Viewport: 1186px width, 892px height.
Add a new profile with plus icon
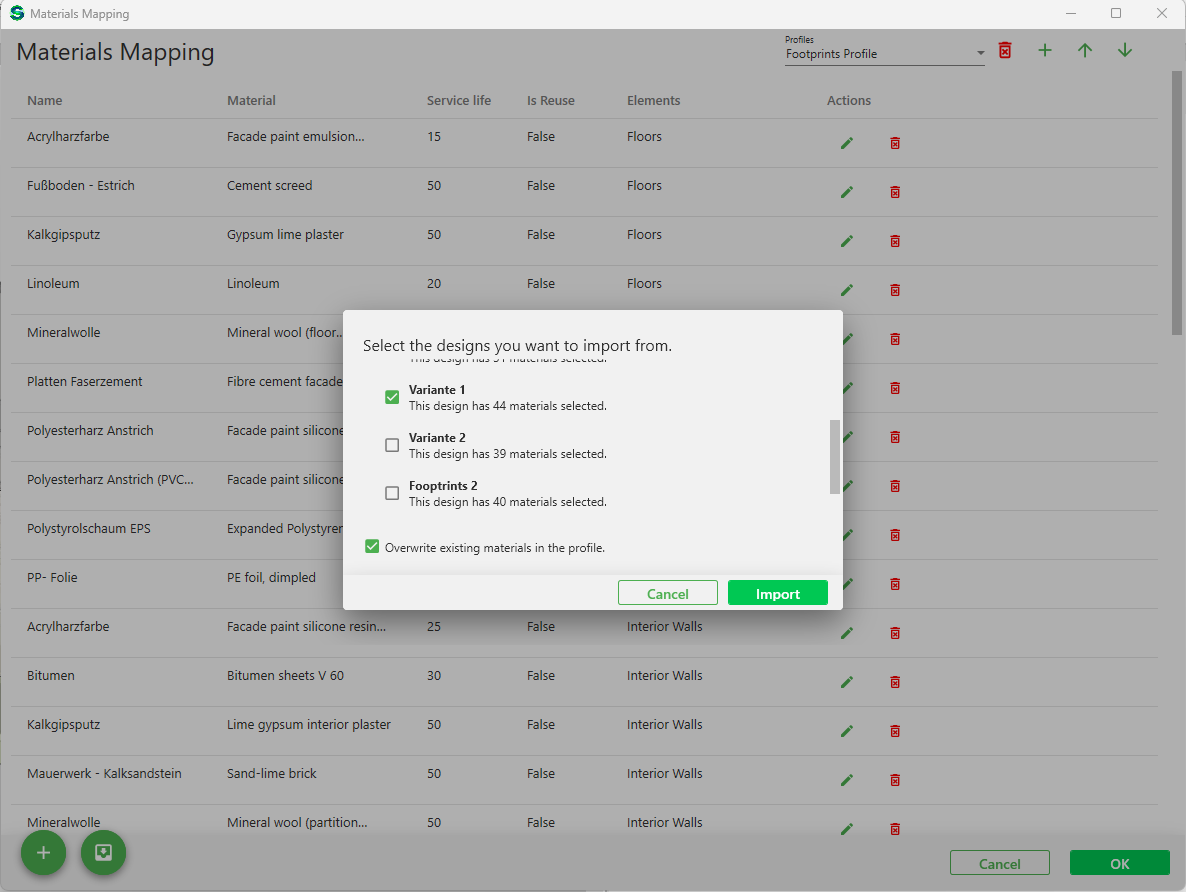pyautogui.click(x=1045, y=50)
